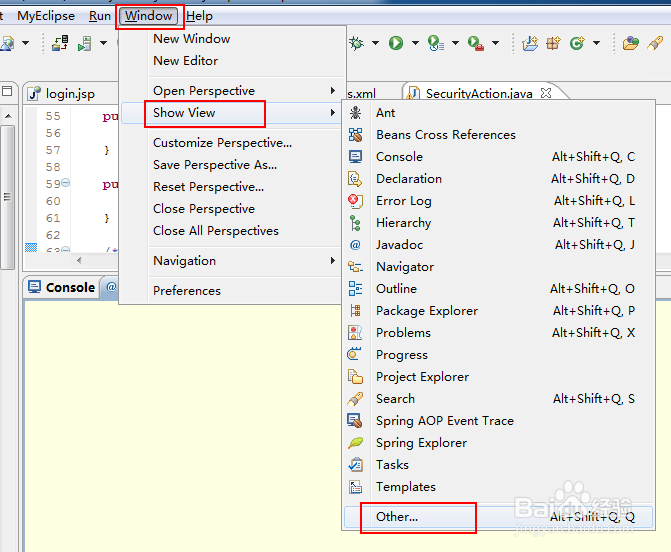Expand the Navigation submenu
The height and width of the screenshot is (552, 671).
click(x=233, y=261)
